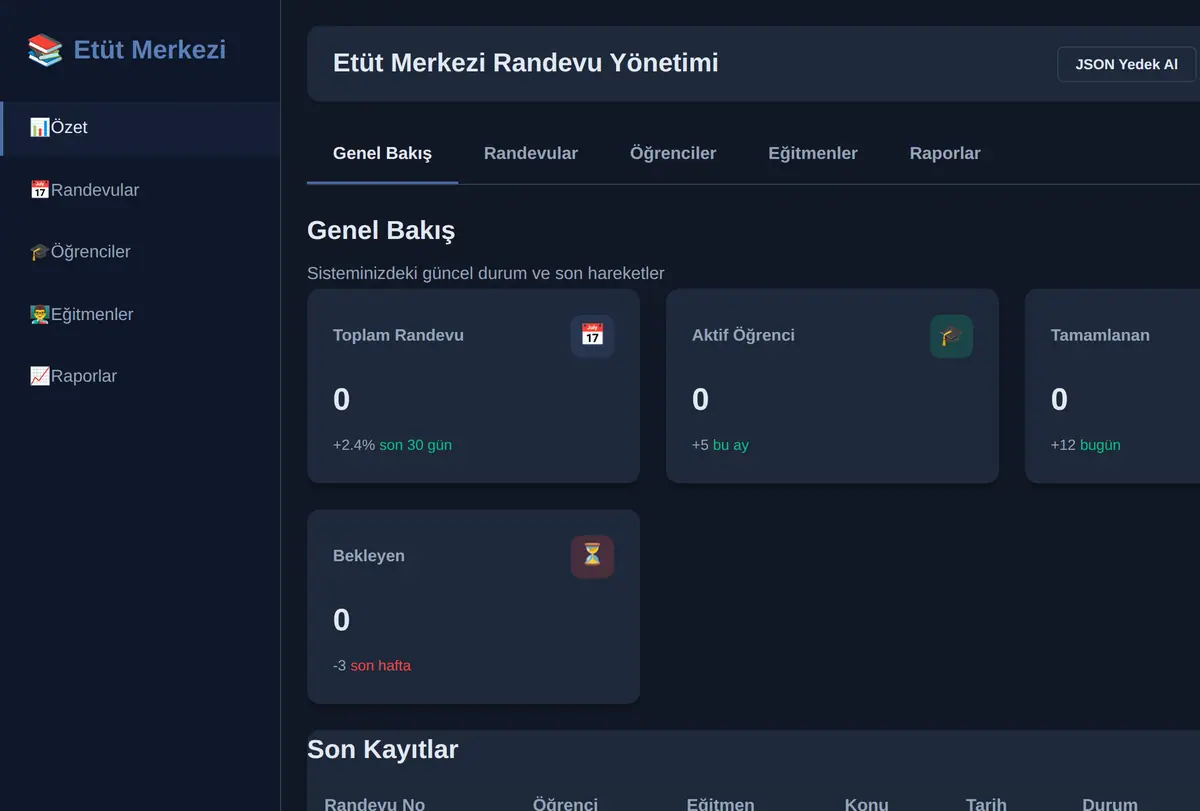The height and width of the screenshot is (811, 1200).
Task: Click the books logo icon beside Etüt Merkezi
Action: tap(45, 49)
